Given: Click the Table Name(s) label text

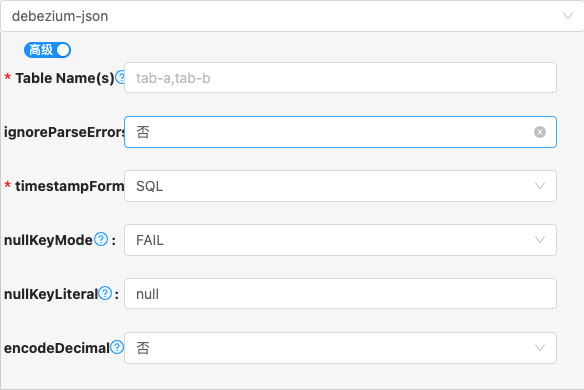Looking at the screenshot, I should point(65,78).
